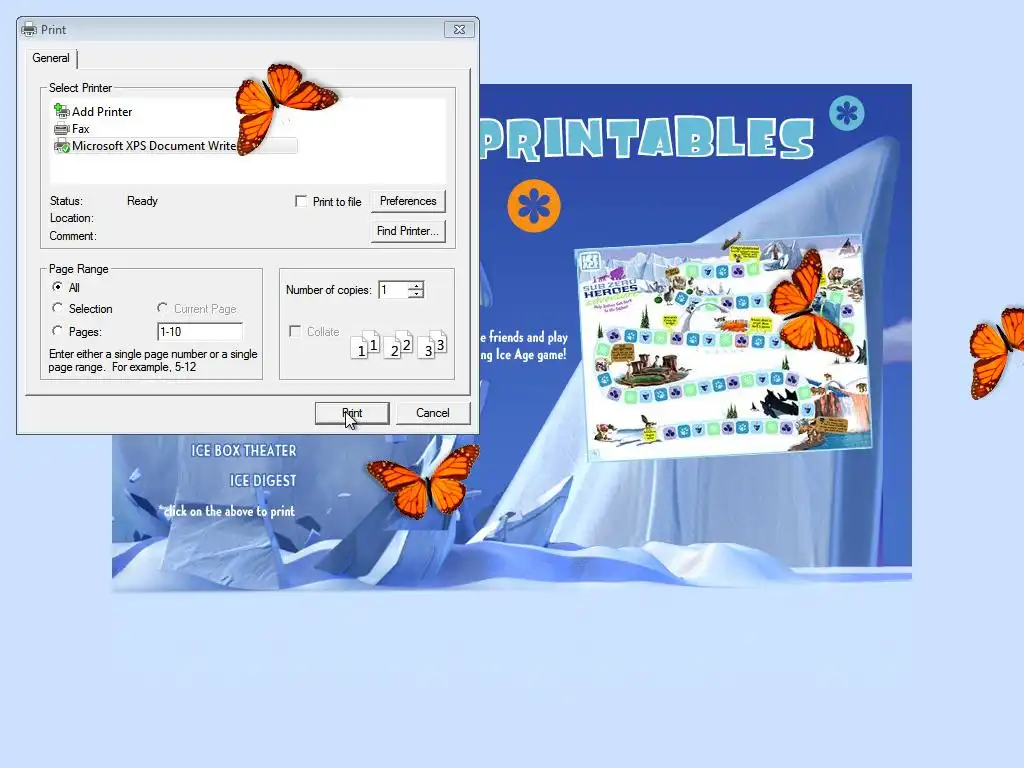
Task: Click the Find Printer... button
Action: pyautogui.click(x=408, y=231)
